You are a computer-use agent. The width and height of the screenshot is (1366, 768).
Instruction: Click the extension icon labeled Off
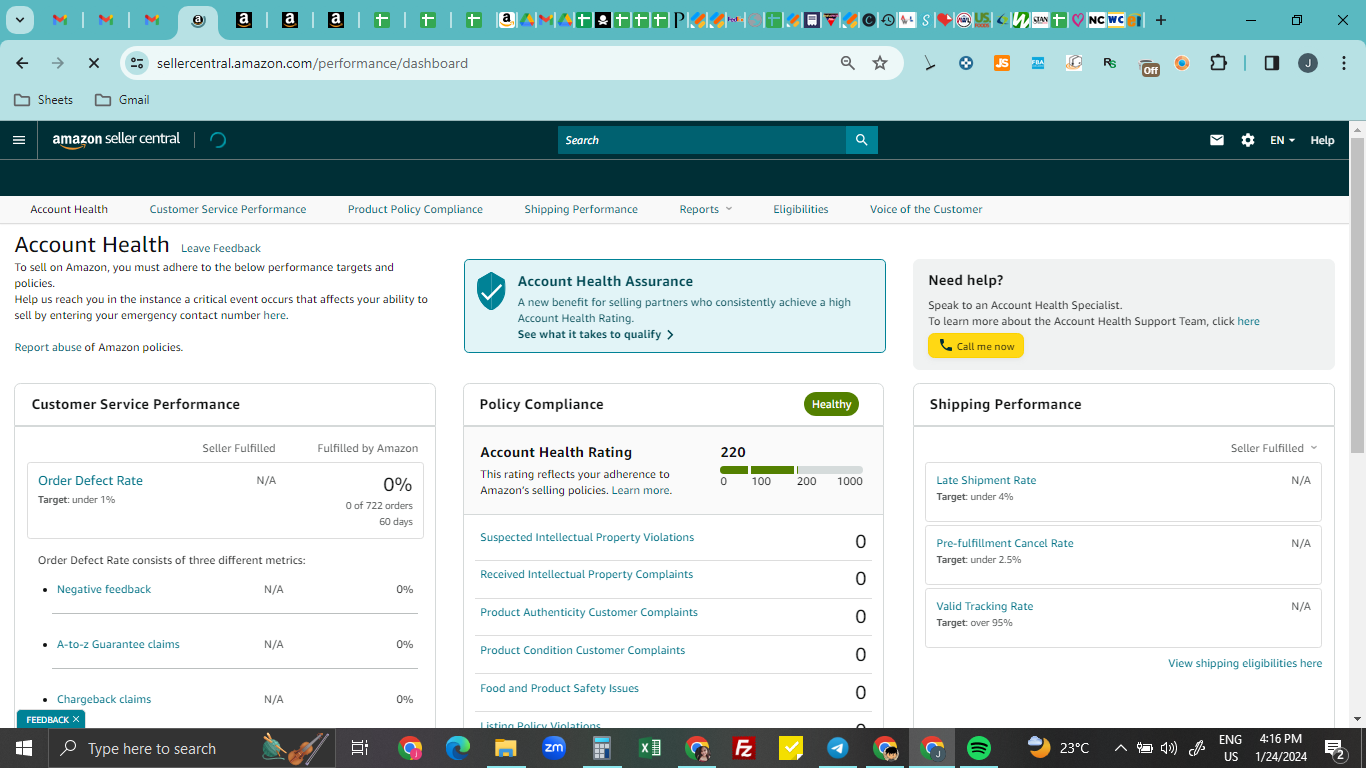coord(1150,66)
